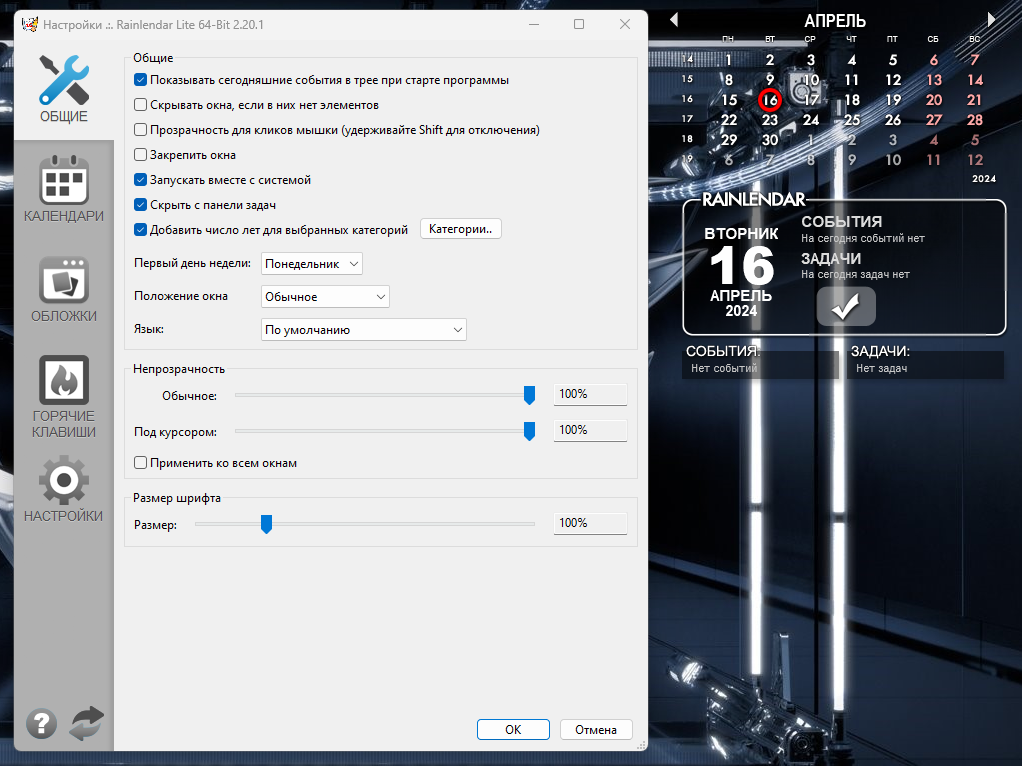Viewport: 1022px width, 766px height.
Task: Click the question mark help icon
Action: coord(42,724)
